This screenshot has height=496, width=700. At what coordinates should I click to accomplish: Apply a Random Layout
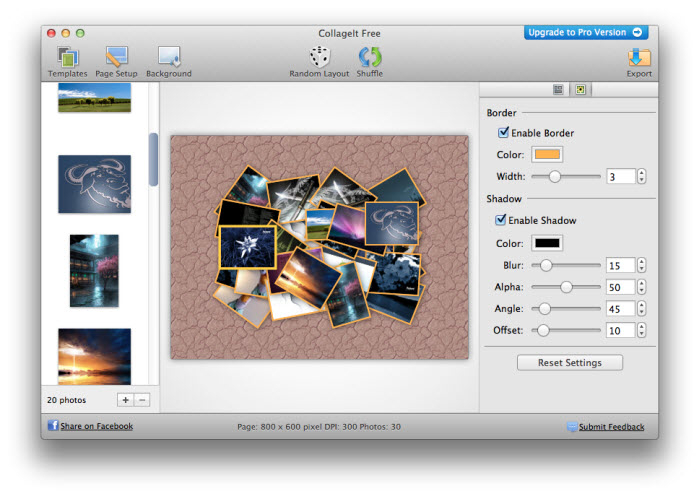[x=319, y=60]
